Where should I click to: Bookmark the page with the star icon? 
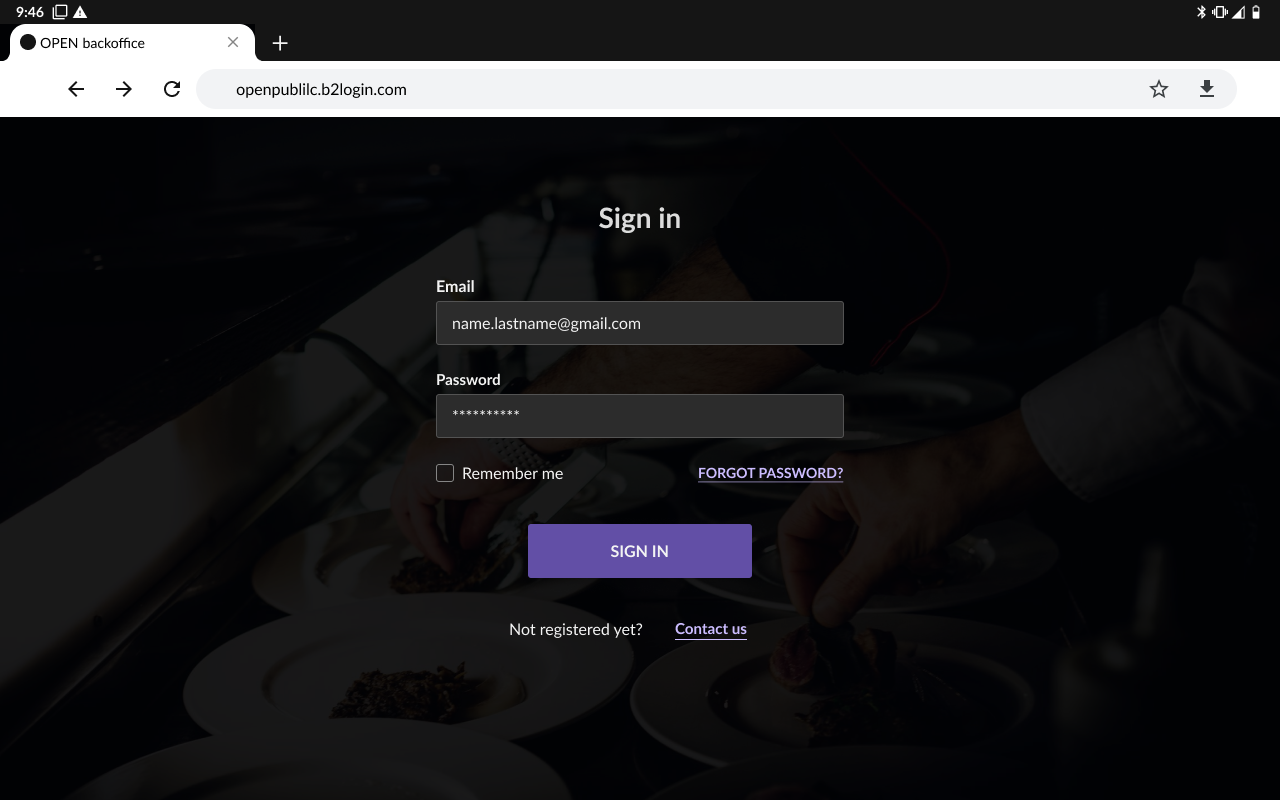click(x=1159, y=89)
